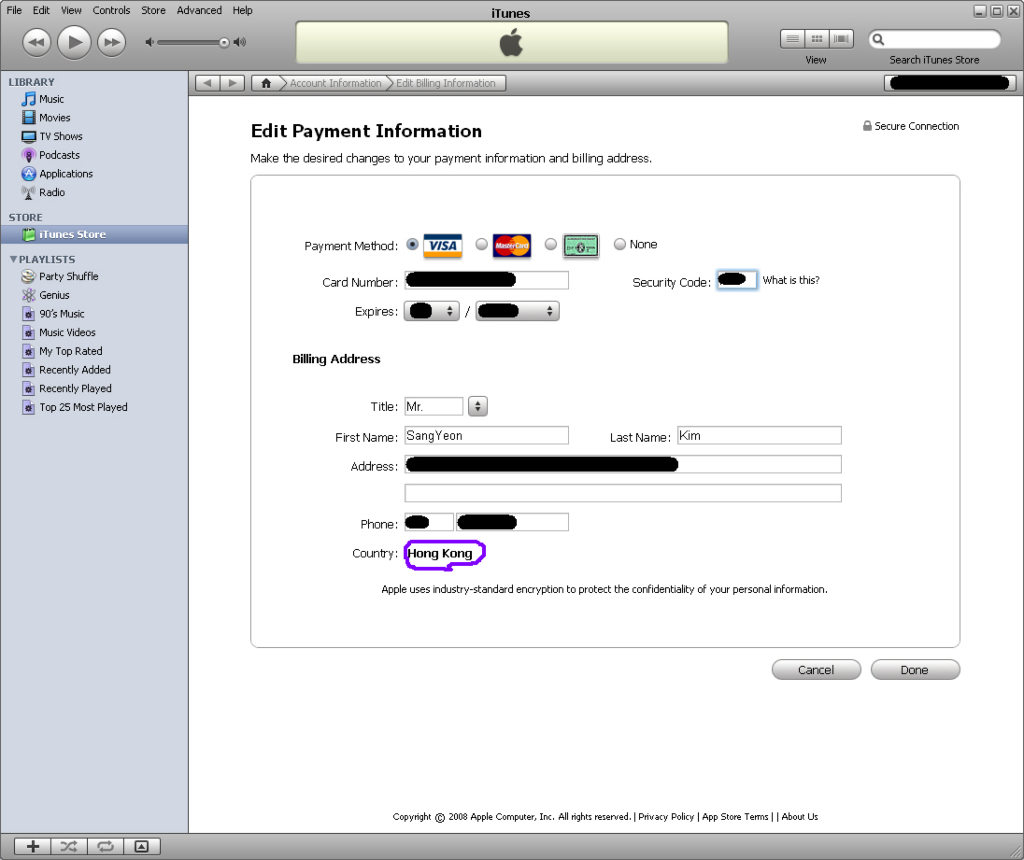Click the Search iTunes Store field

pyautogui.click(x=934, y=39)
